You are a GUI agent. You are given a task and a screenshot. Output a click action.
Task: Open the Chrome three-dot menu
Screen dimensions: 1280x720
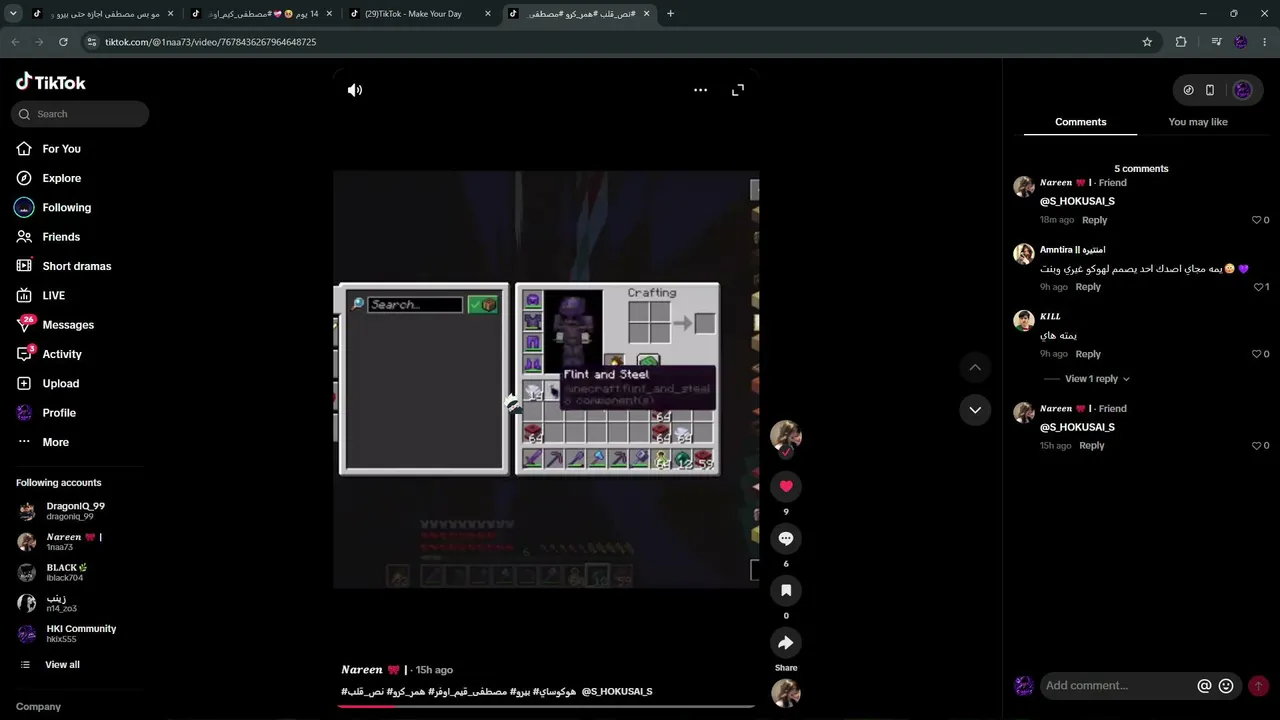(1265, 42)
